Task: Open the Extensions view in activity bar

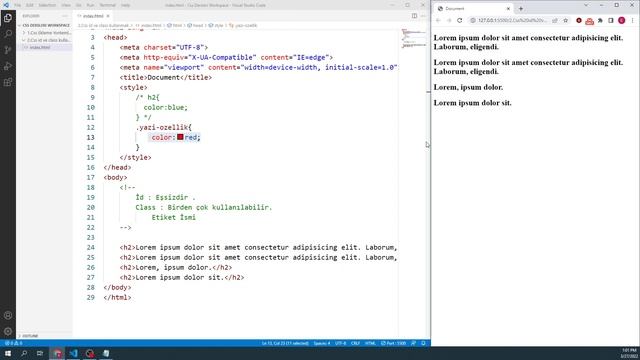Action: [x=8, y=82]
